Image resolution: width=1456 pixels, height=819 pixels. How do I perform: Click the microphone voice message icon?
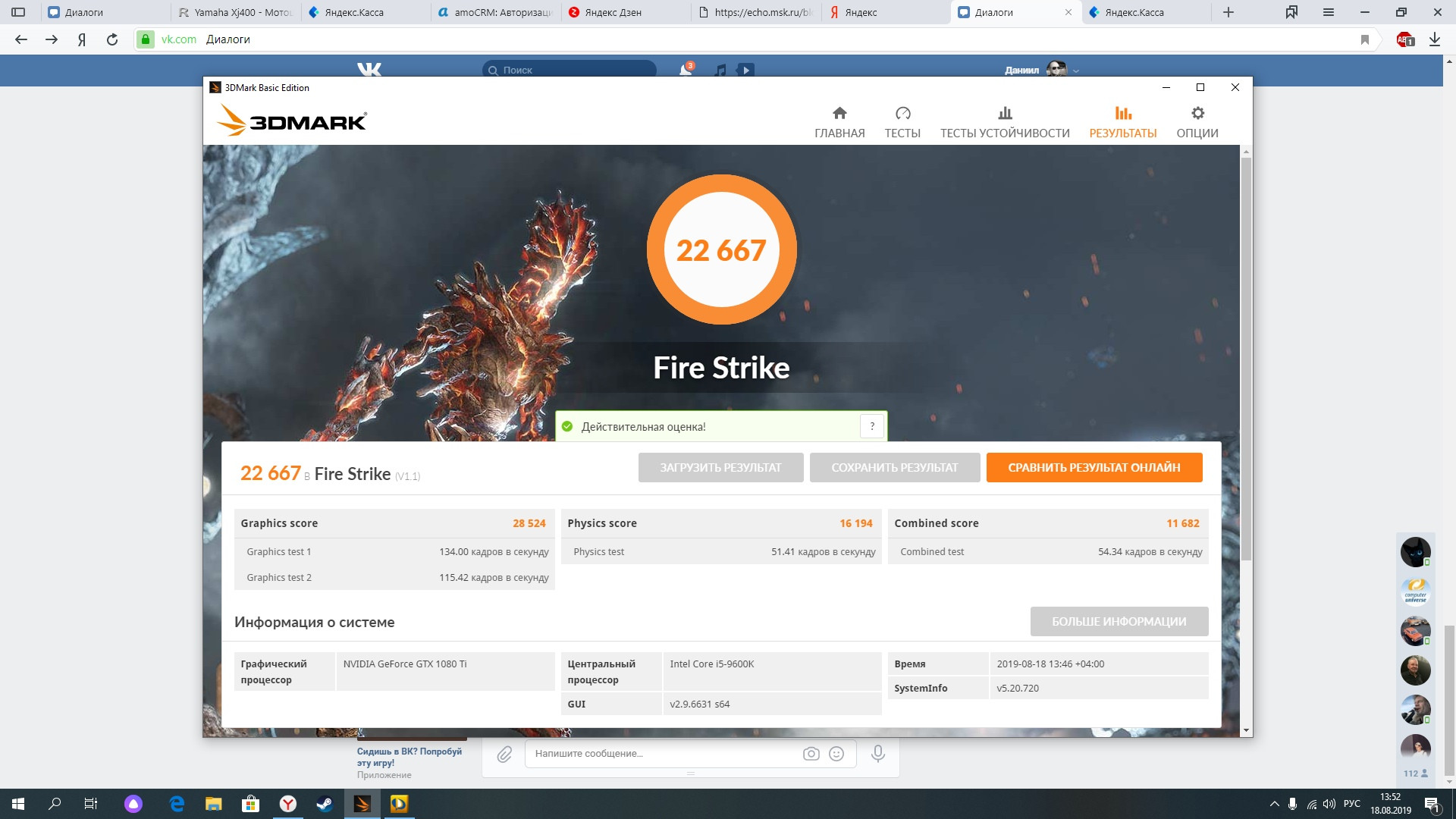point(877,754)
